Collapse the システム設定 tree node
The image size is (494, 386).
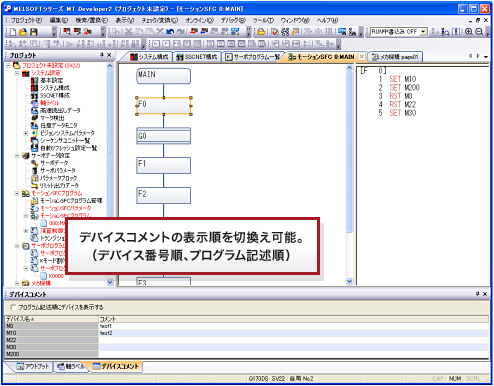17,73
